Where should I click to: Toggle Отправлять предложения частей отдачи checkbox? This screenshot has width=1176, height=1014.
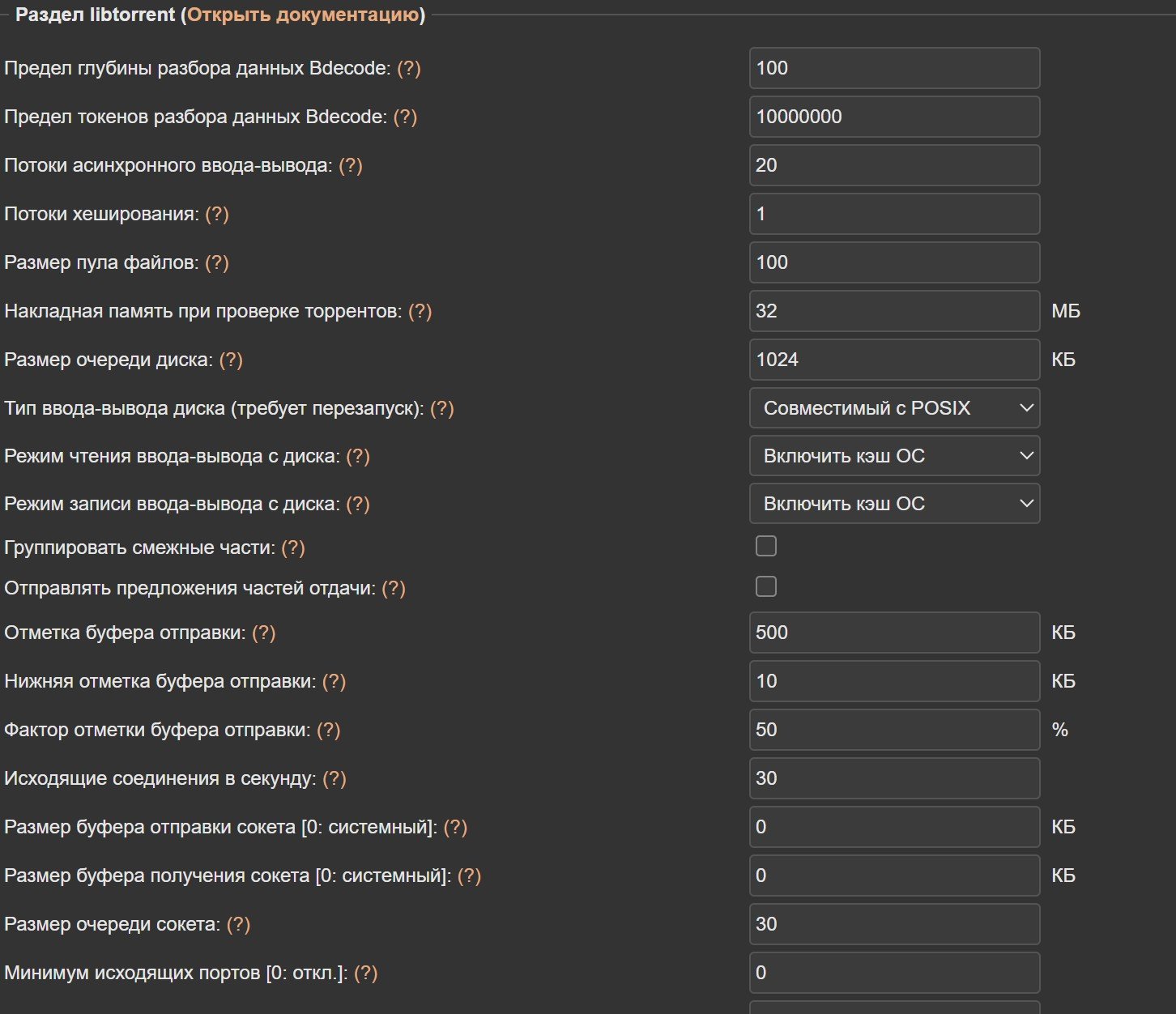[x=766, y=586]
